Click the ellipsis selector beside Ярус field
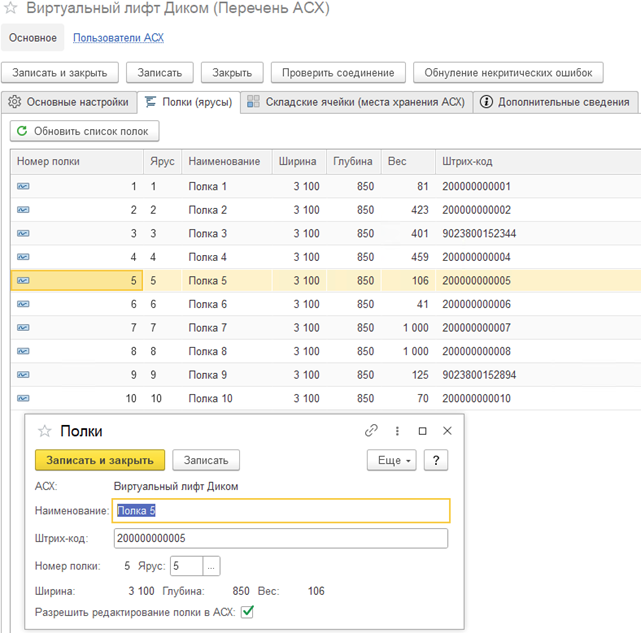 (211, 566)
